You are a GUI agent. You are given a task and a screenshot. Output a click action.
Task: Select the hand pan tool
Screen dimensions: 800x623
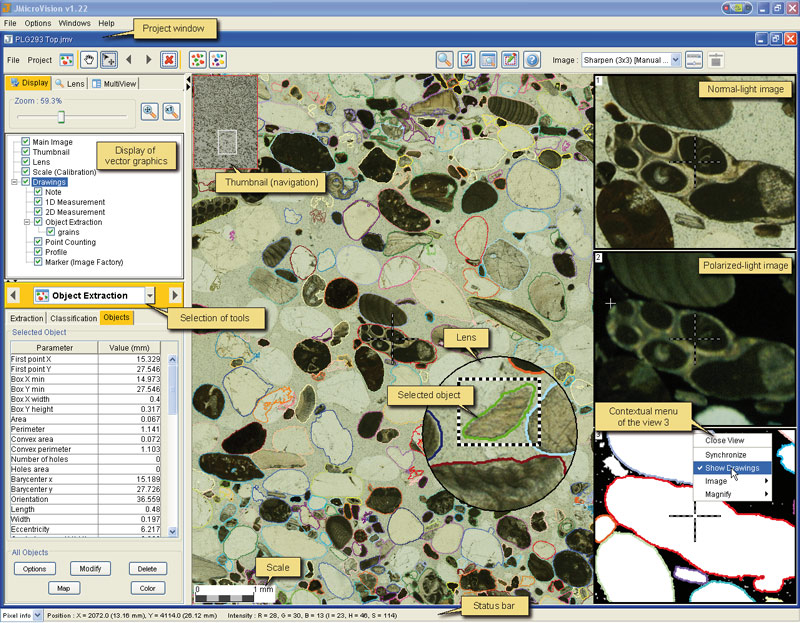(89, 60)
